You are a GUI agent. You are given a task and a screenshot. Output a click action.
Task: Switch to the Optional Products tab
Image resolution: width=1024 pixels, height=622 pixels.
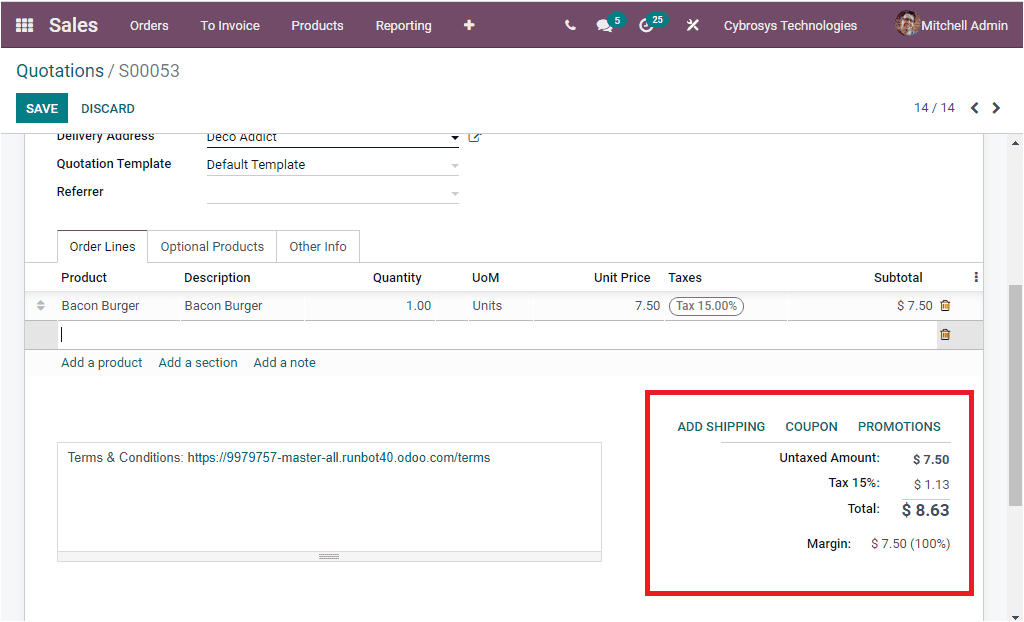click(211, 246)
